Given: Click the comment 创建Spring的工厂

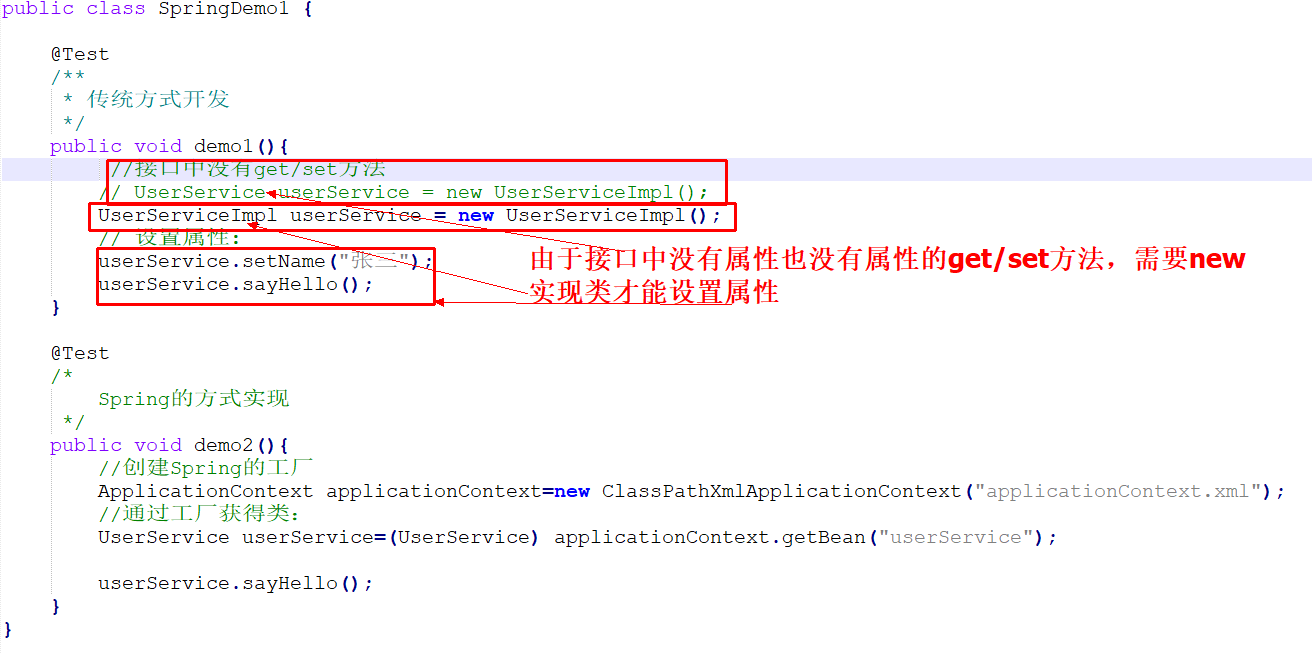Looking at the screenshot, I should pyautogui.click(x=206, y=468).
